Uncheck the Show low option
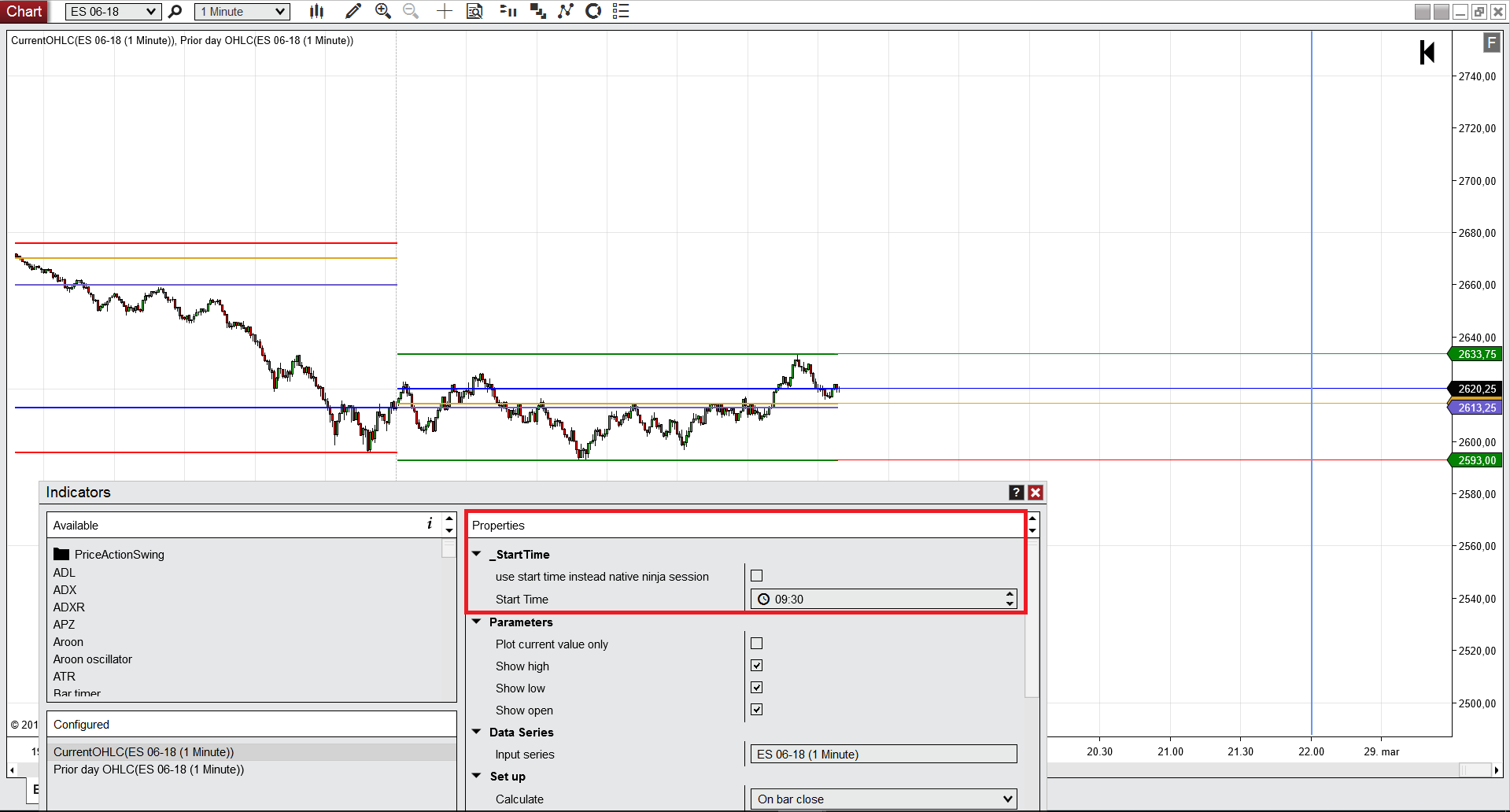Viewport: 1510px width, 812px height. pos(757,688)
